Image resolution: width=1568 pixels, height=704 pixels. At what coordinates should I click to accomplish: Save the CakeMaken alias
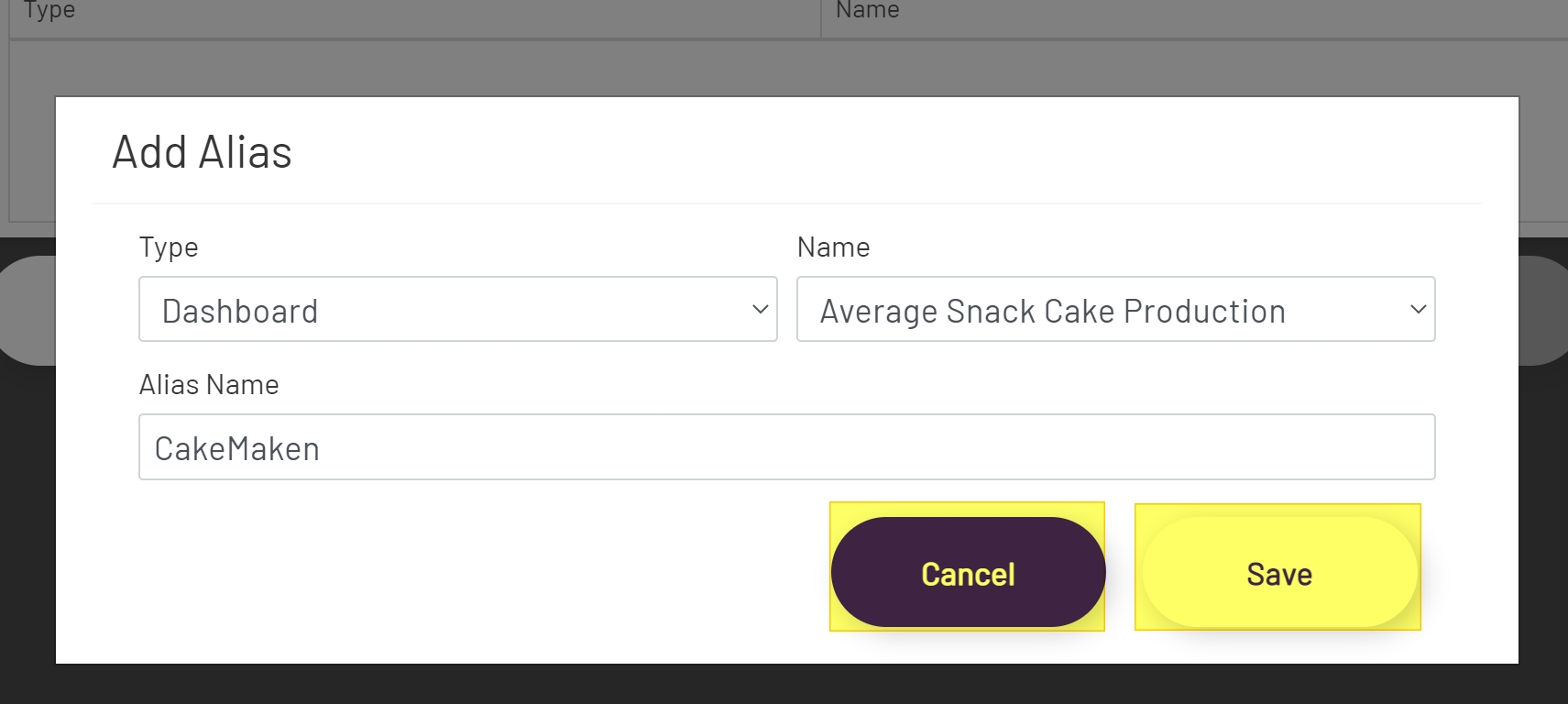coord(1277,572)
